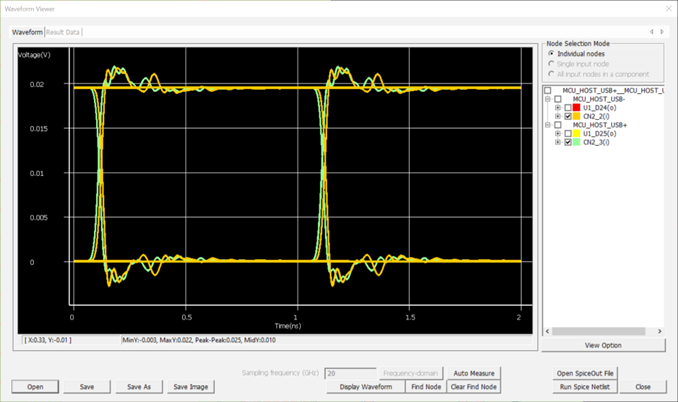Collapse the MCU_HOST_USB- tree node
This screenshot has width=678, height=402.
(x=548, y=99)
